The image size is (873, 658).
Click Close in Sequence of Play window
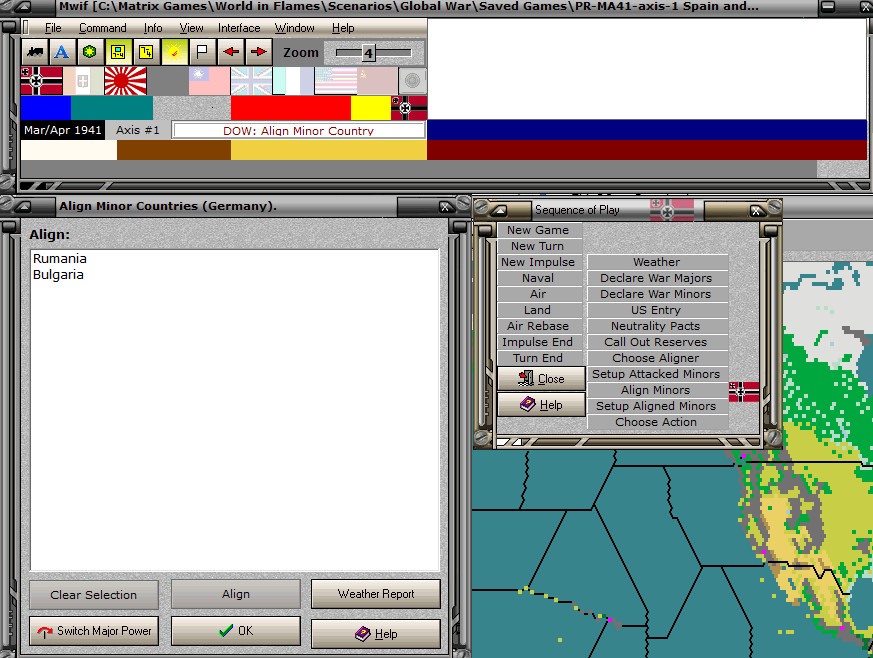pos(541,379)
